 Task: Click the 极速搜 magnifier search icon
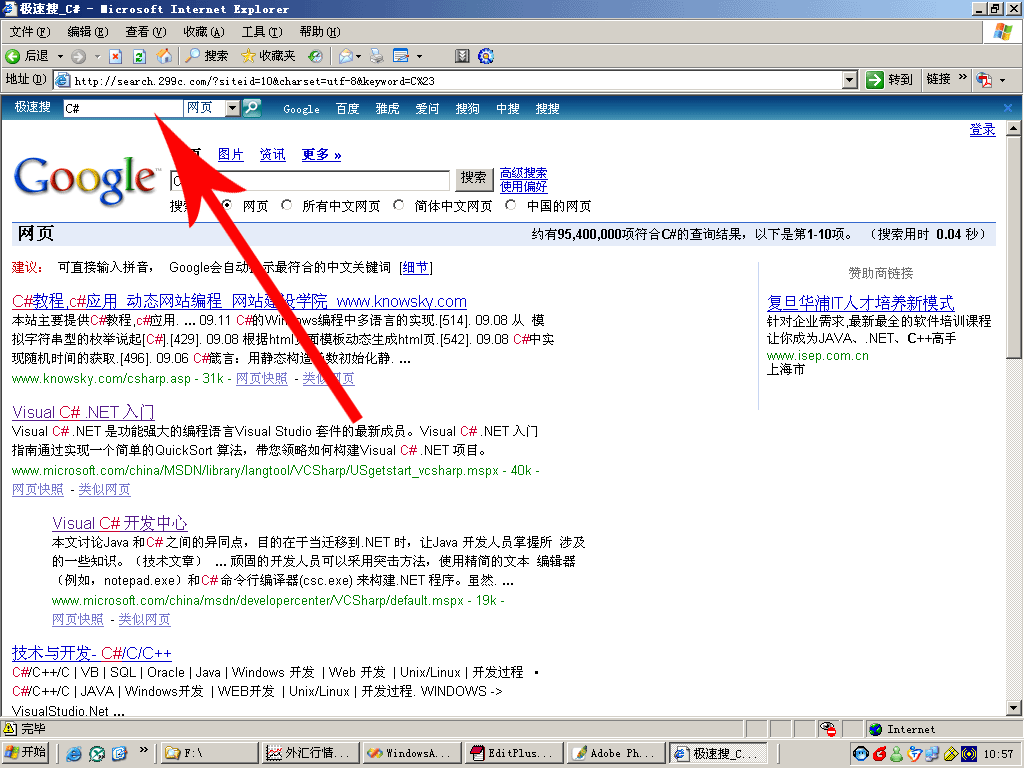(251, 108)
